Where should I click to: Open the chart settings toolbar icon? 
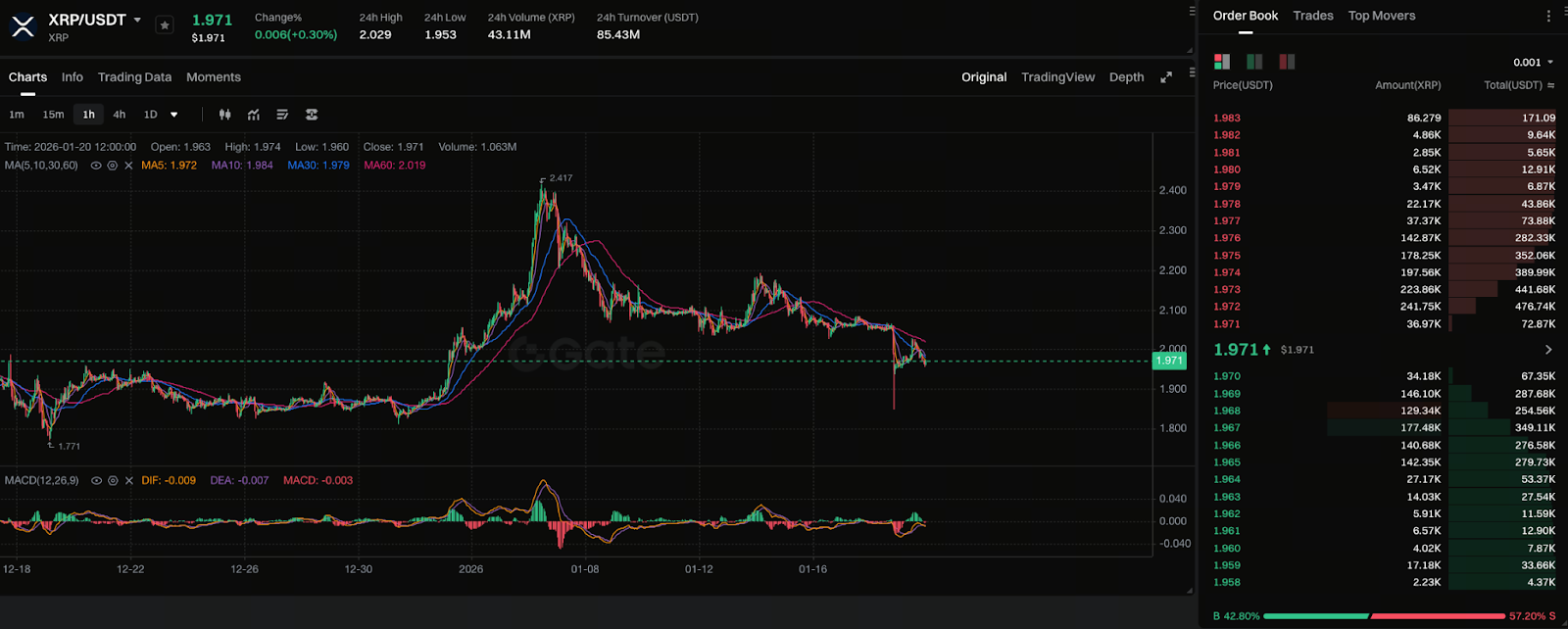tap(312, 115)
